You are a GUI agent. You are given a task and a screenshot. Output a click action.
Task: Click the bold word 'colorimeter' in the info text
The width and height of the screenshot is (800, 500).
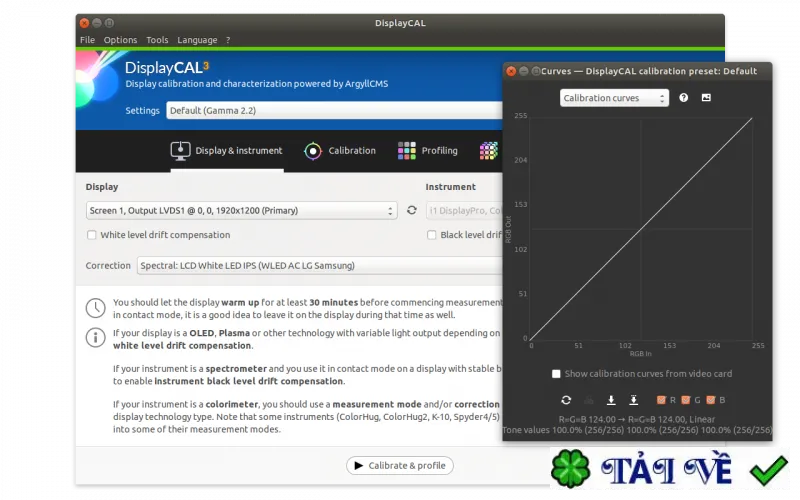[x=232, y=404]
